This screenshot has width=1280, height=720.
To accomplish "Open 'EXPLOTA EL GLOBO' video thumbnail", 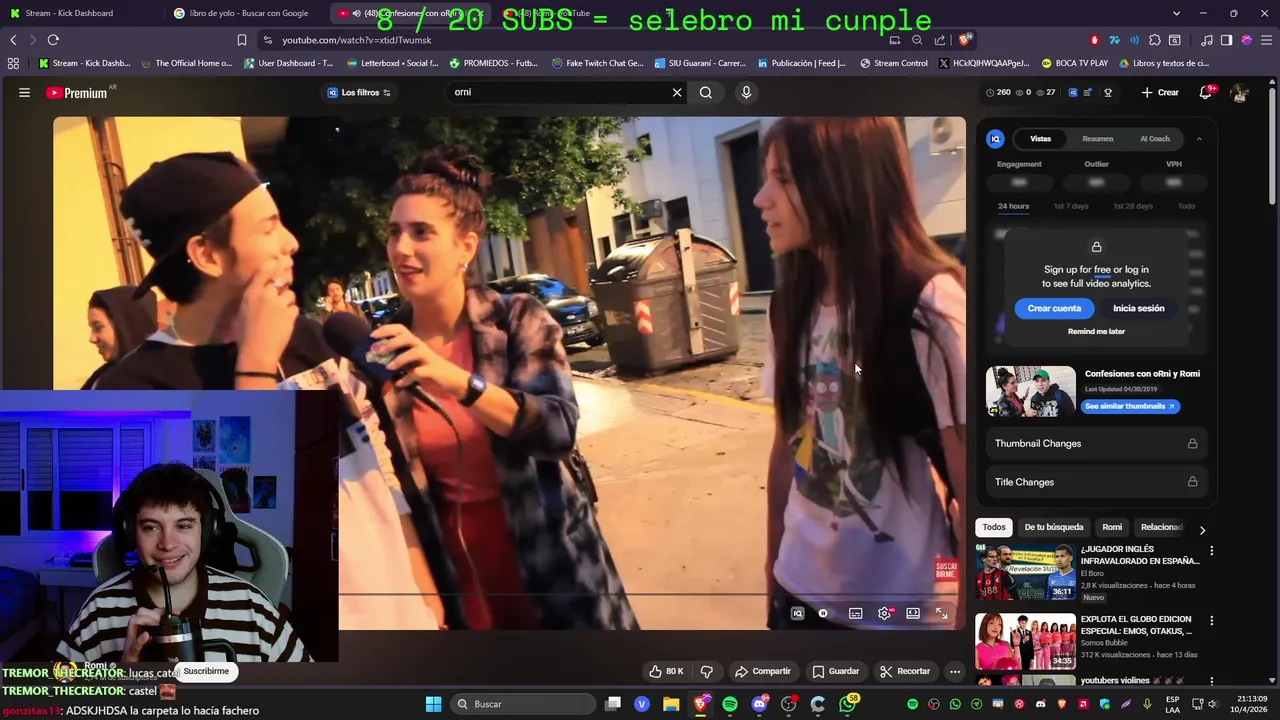I will [x=1025, y=641].
